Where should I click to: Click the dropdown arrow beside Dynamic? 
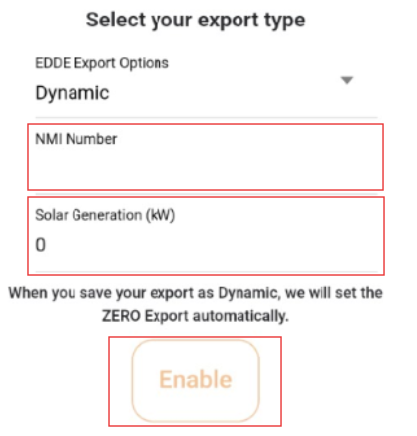(x=347, y=80)
